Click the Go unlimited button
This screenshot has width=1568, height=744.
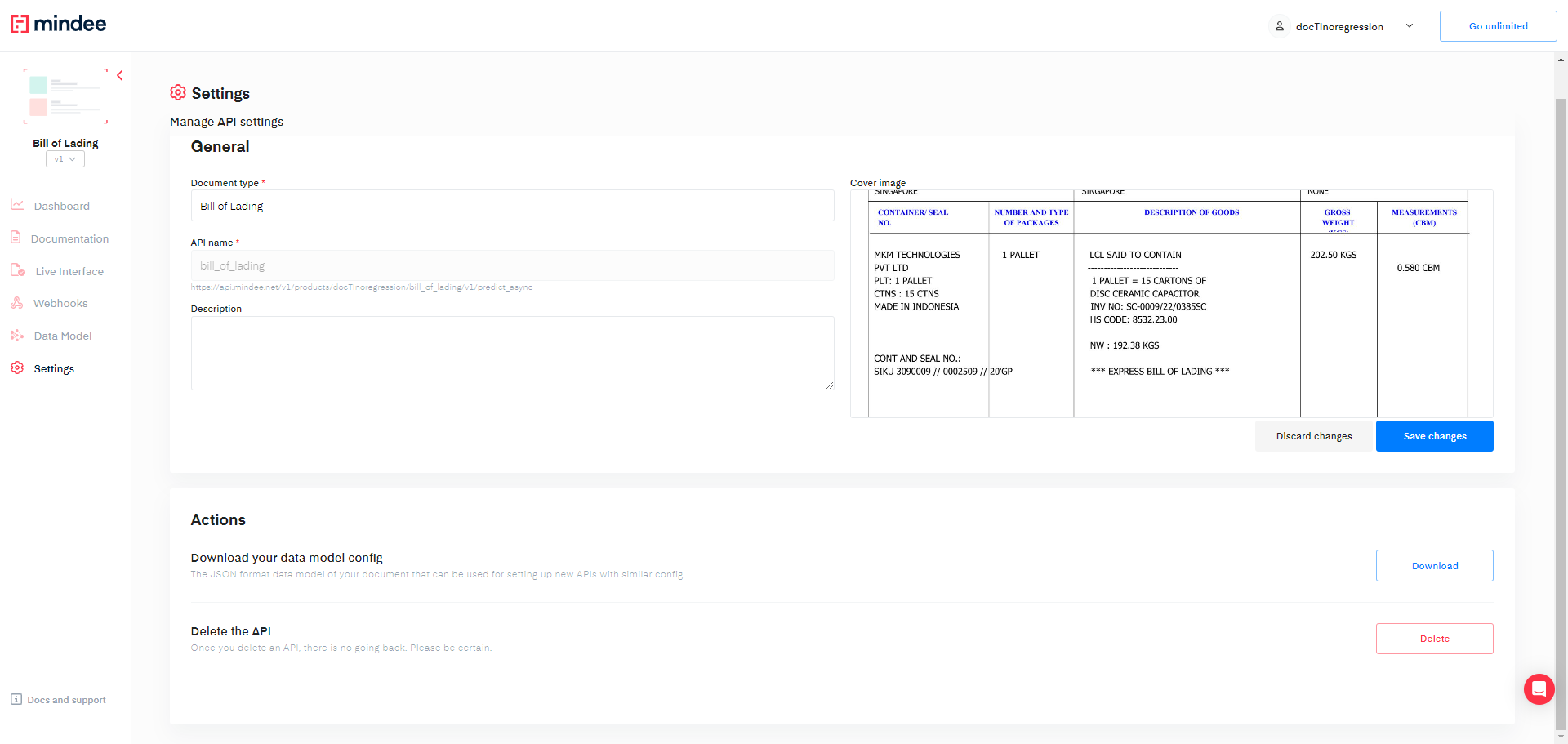point(1498,26)
